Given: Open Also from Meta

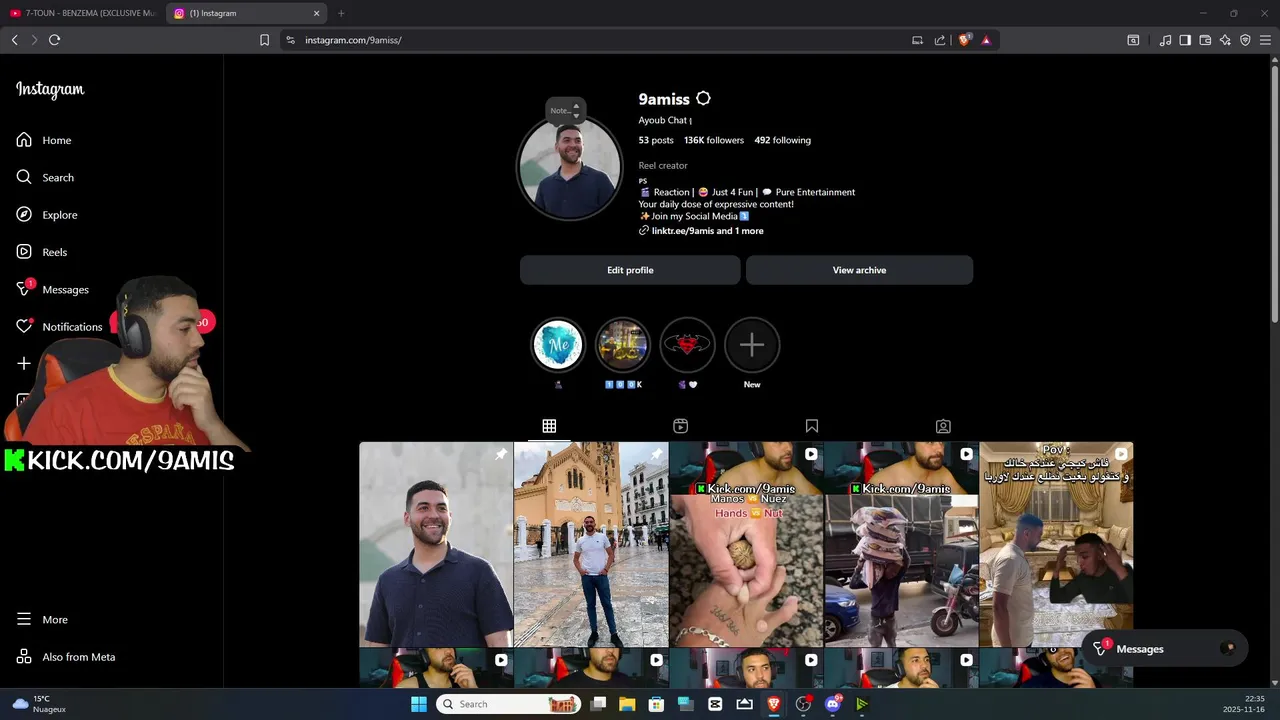Looking at the screenshot, I should point(66,657).
